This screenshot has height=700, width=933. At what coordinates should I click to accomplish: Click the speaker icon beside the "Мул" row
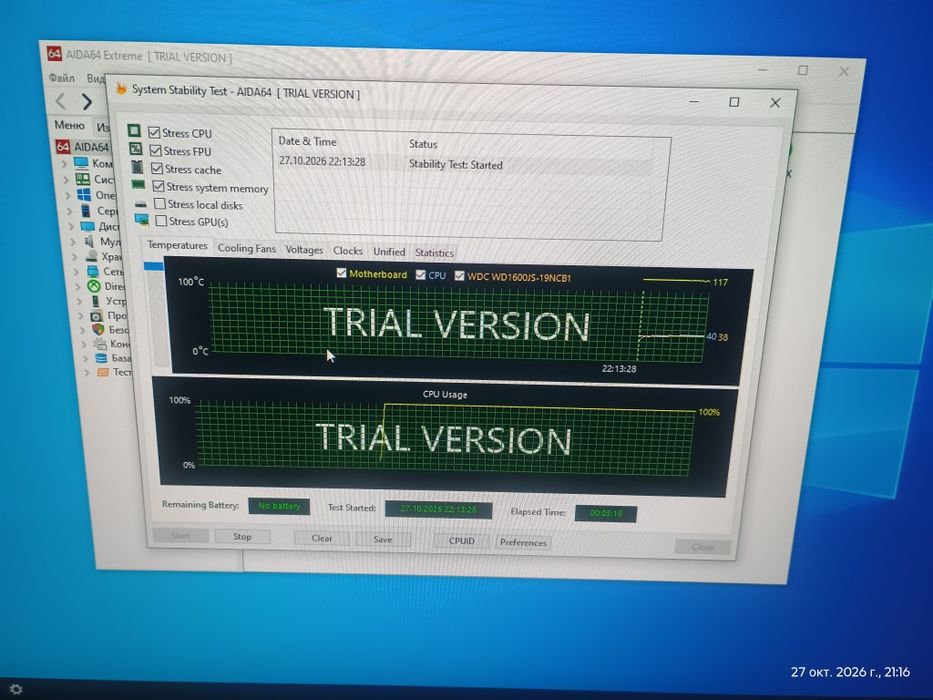[89, 241]
